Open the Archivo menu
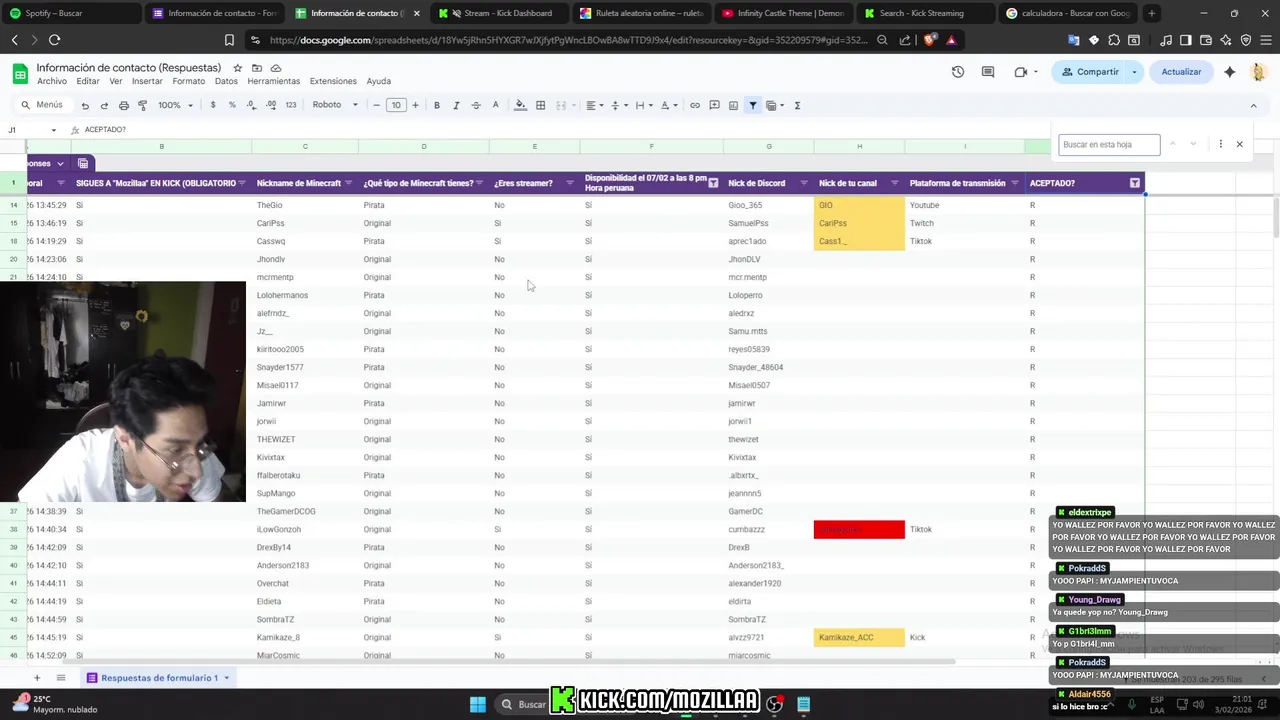 (x=52, y=81)
